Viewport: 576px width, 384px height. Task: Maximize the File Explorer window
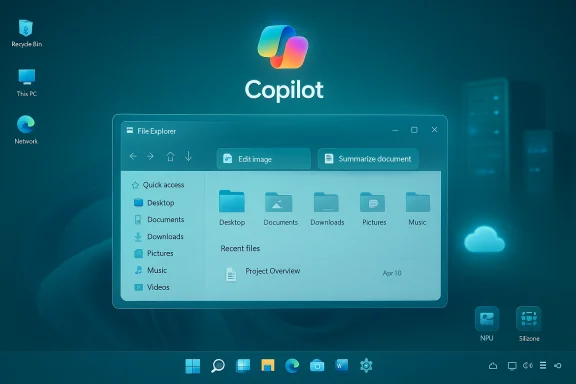tap(414, 130)
